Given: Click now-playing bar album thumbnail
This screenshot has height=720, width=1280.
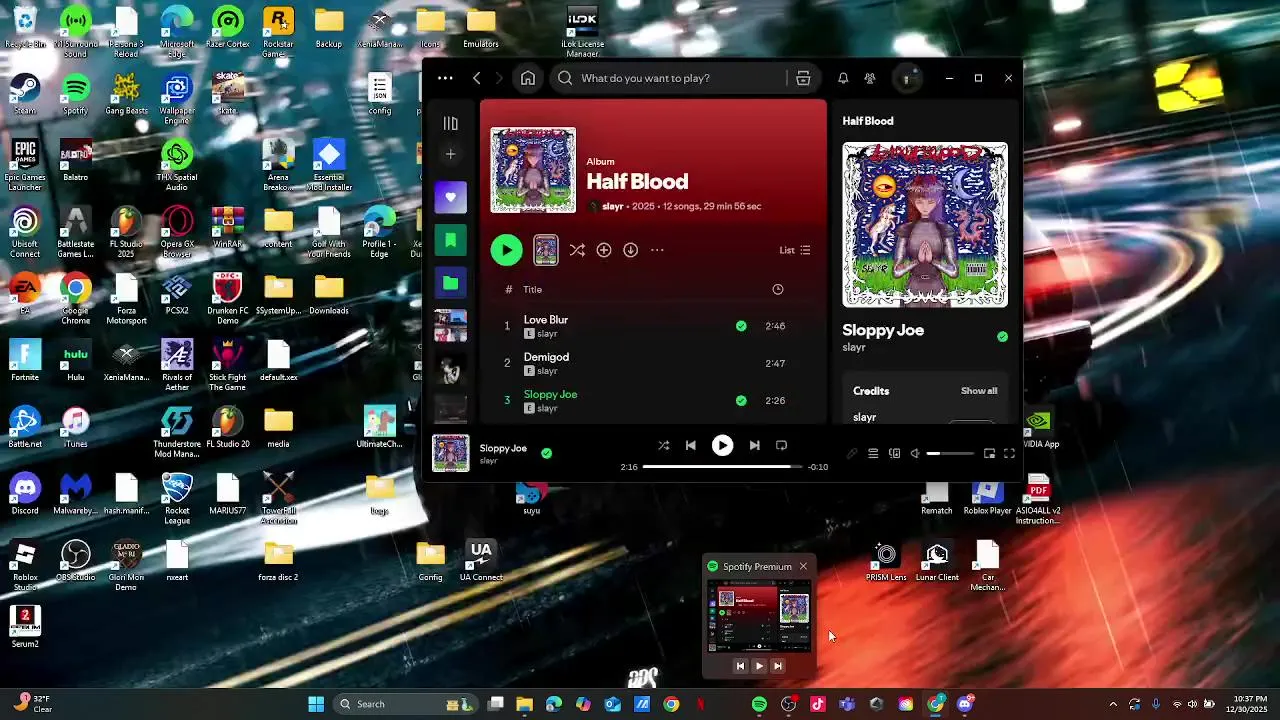Looking at the screenshot, I should click(450, 453).
